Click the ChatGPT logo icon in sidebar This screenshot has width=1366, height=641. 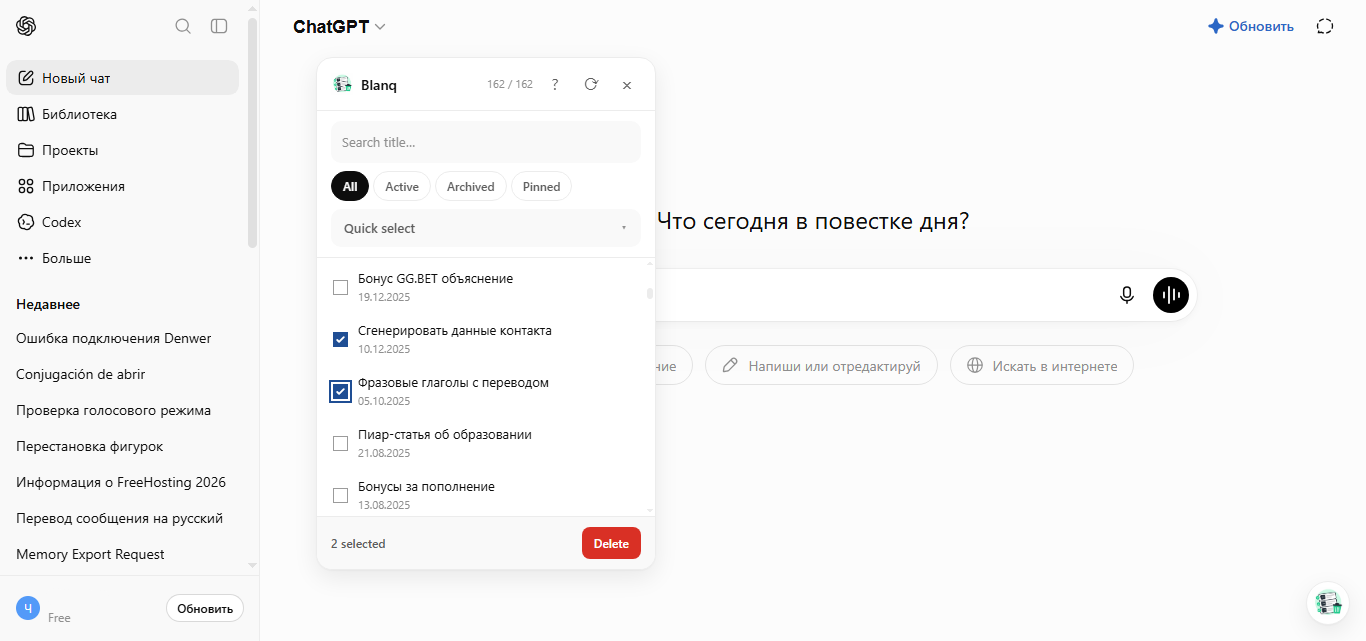[26, 26]
